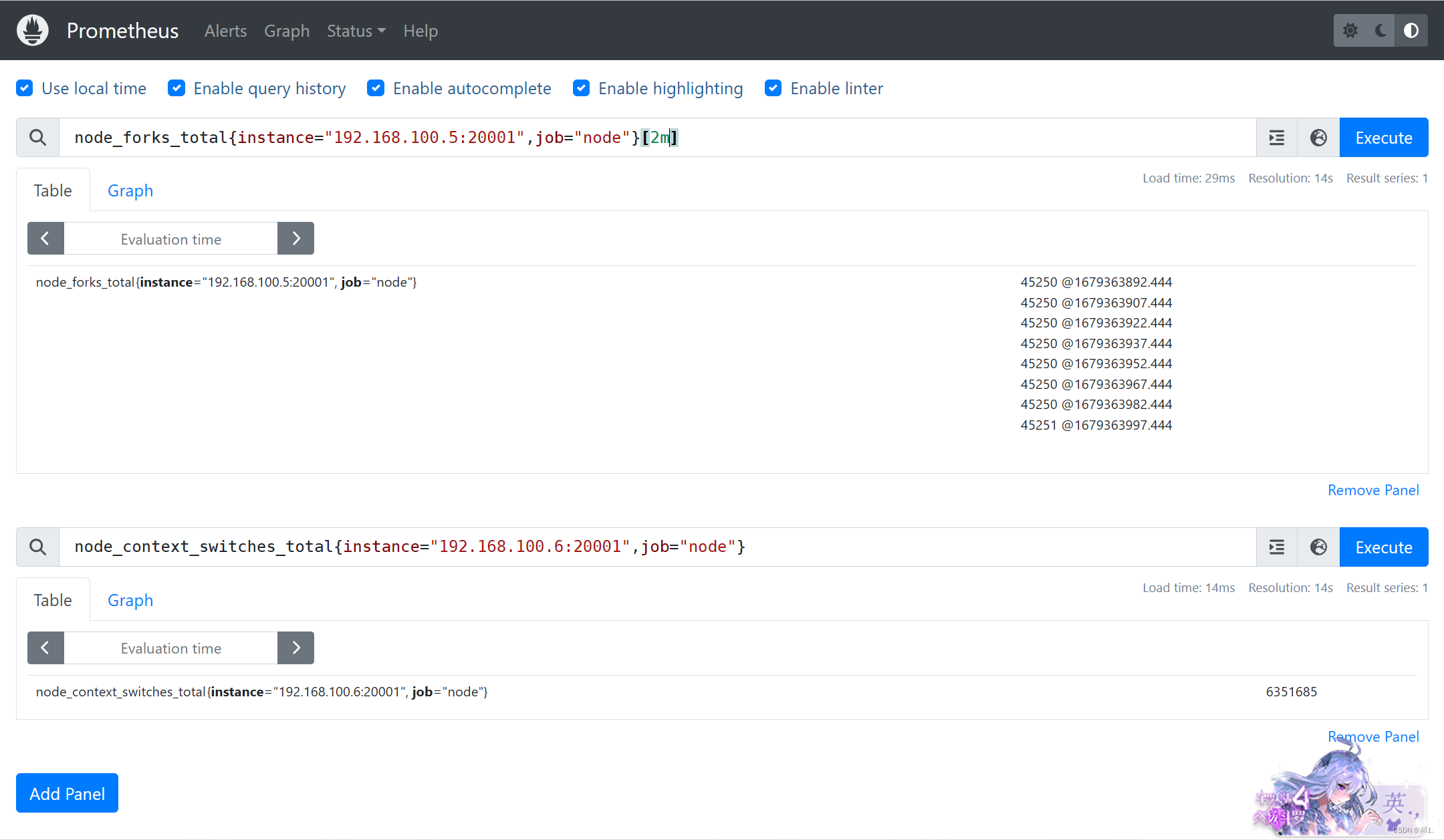Select the auto theme half-circle icon
Image resolution: width=1444 pixels, height=840 pixels.
coord(1411,31)
